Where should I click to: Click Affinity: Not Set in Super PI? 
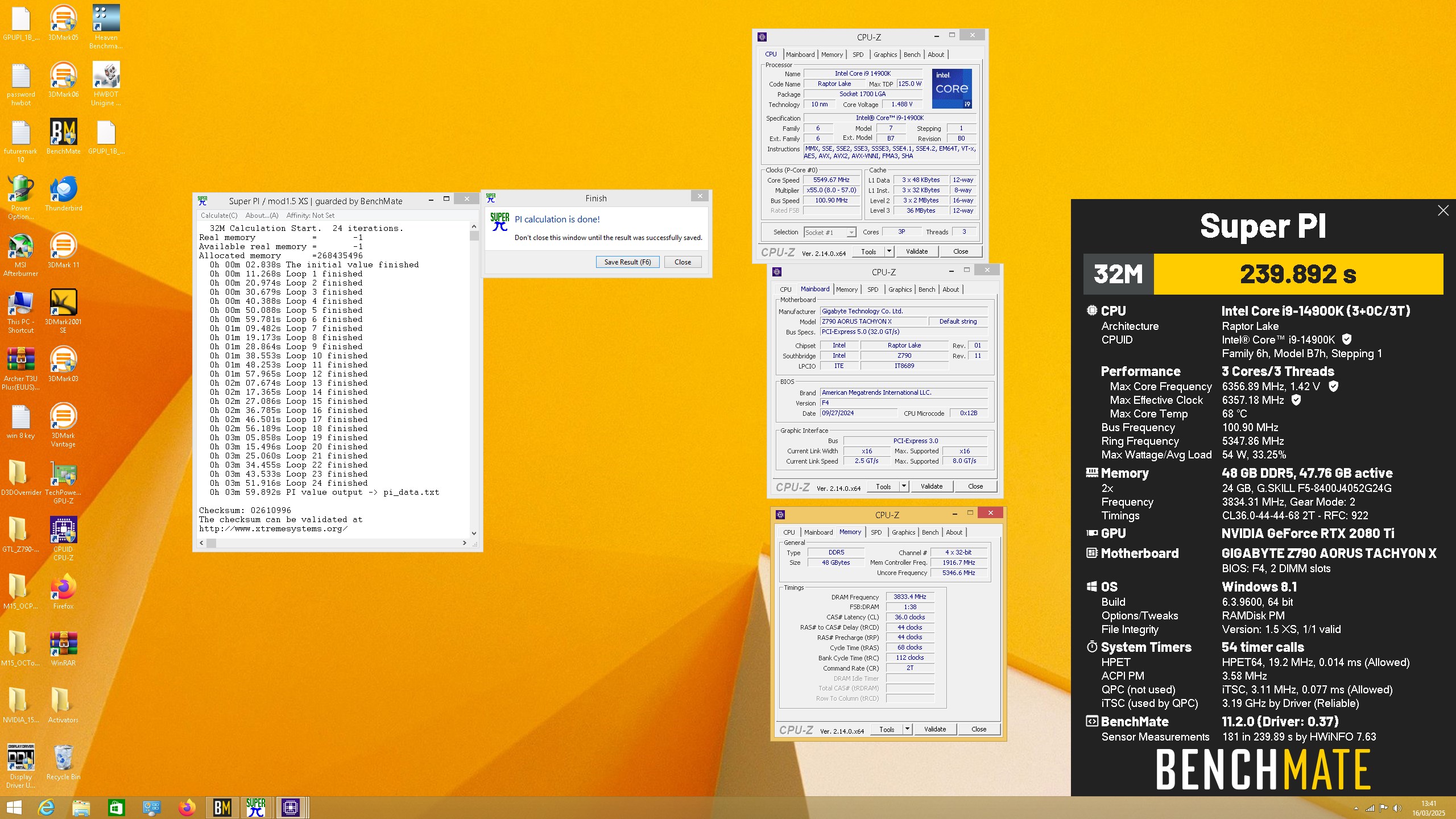pos(310,216)
